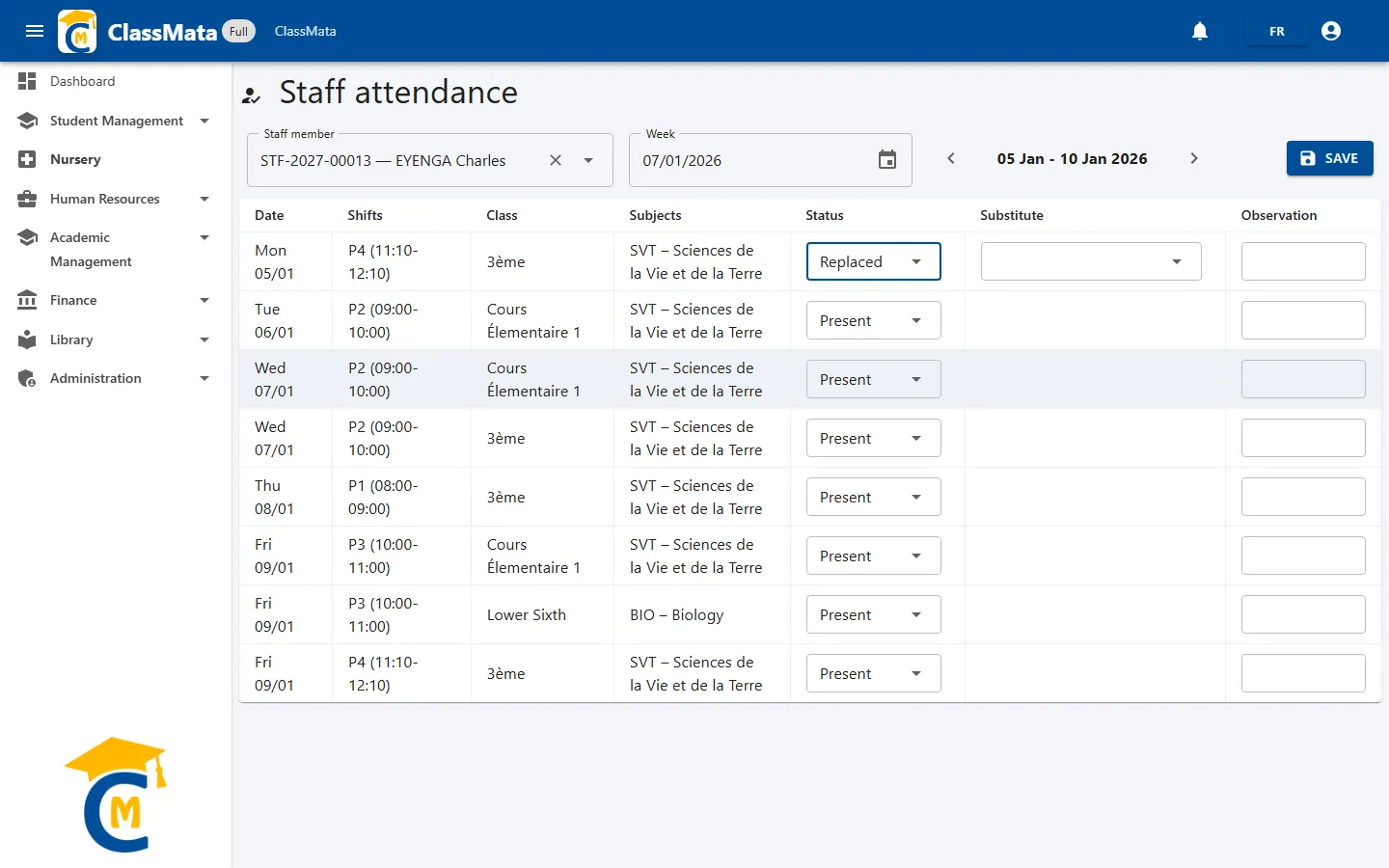Screen dimensions: 1389x868
Task: Expand the Student Management menu
Action: [x=204, y=121]
